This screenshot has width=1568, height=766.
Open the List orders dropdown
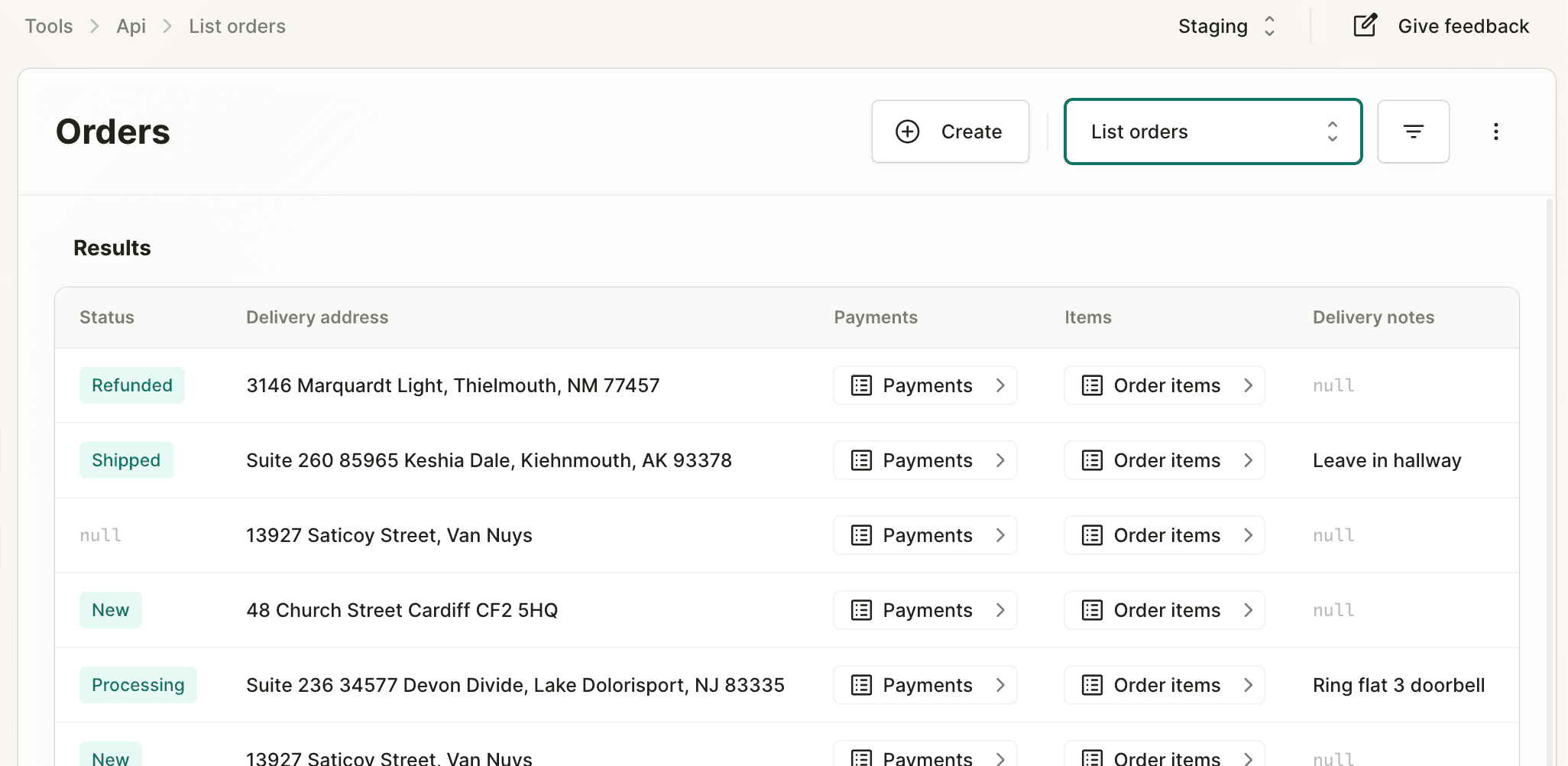tap(1213, 131)
